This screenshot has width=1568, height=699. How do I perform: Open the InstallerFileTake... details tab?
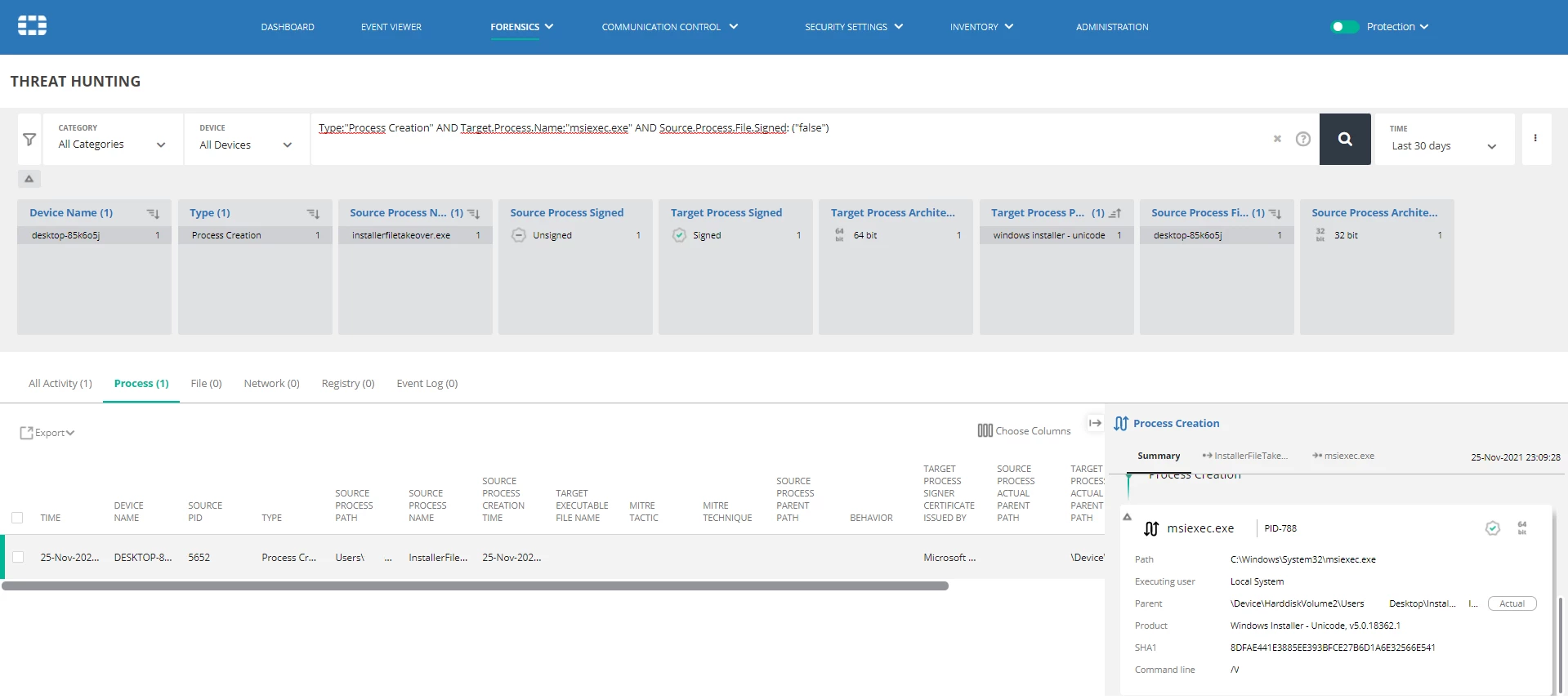coord(1244,456)
